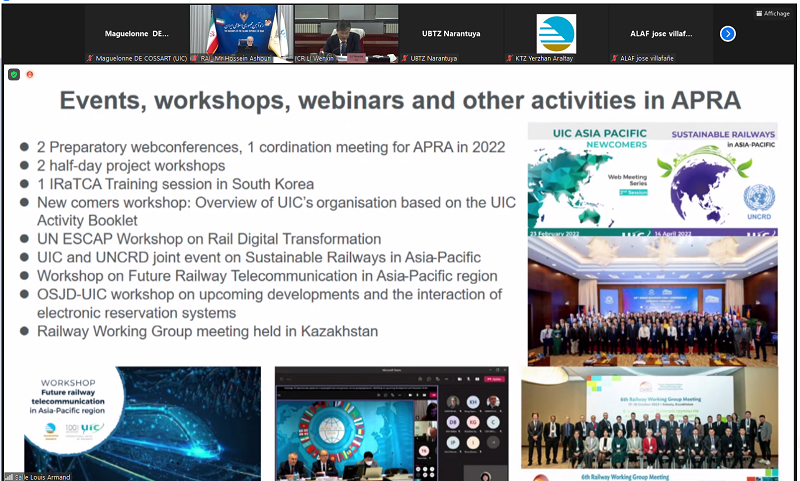Select the RAI Mr Hossein Ashouri video
The height and width of the screenshot is (481, 800).
(x=242, y=30)
